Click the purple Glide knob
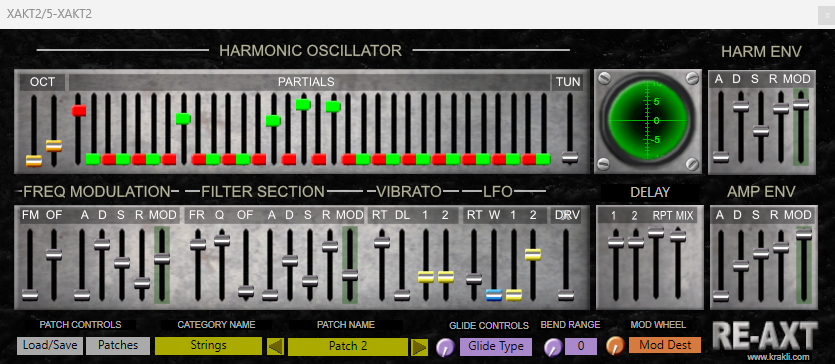835x364 pixels. (445, 348)
